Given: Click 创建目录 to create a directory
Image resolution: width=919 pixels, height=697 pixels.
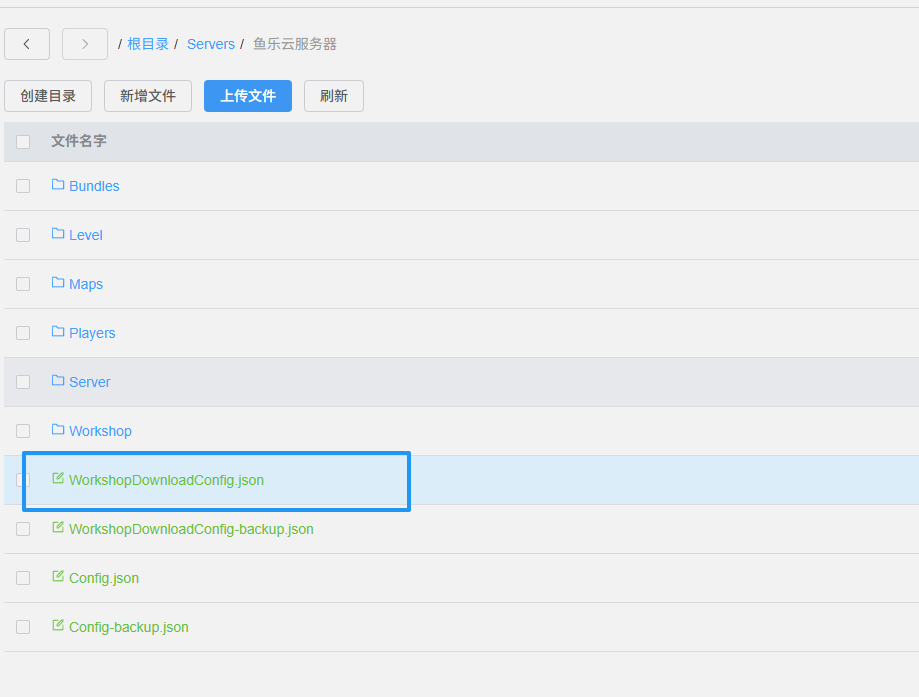Looking at the screenshot, I should 48,96.
